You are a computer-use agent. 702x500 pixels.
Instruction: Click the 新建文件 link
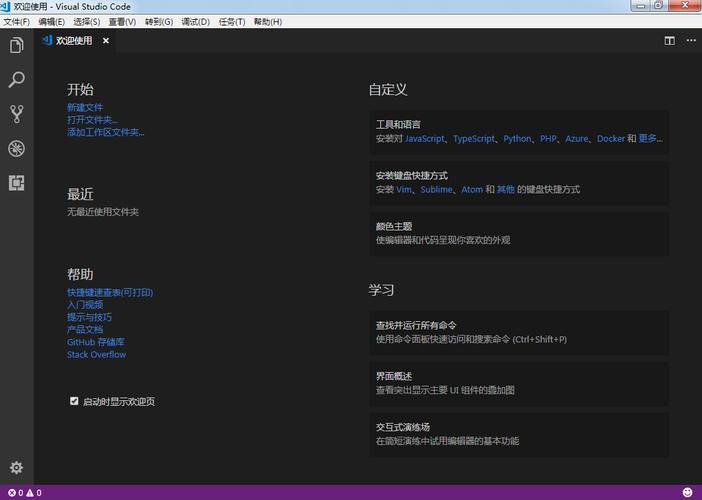(x=85, y=107)
